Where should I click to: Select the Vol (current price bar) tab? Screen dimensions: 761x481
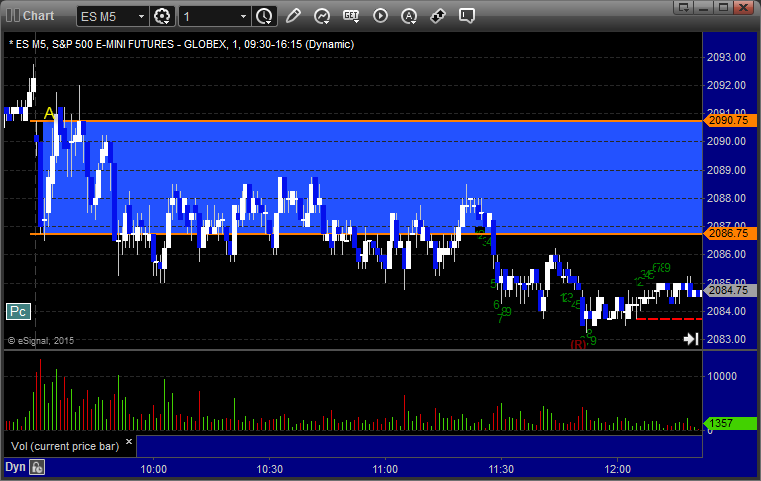tap(65, 446)
